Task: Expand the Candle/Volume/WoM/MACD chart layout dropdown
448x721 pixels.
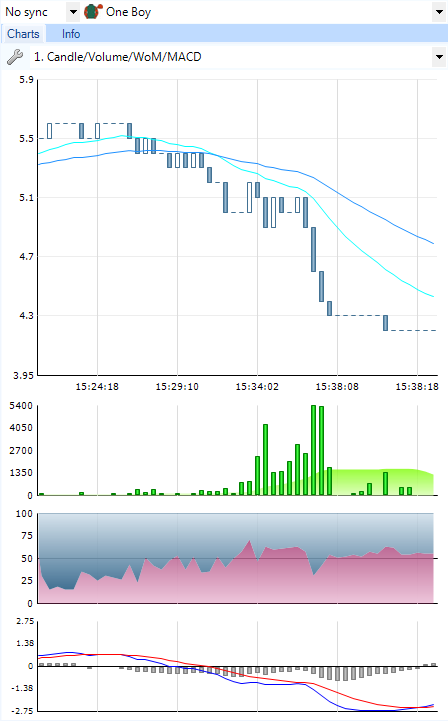Action: coord(439,57)
